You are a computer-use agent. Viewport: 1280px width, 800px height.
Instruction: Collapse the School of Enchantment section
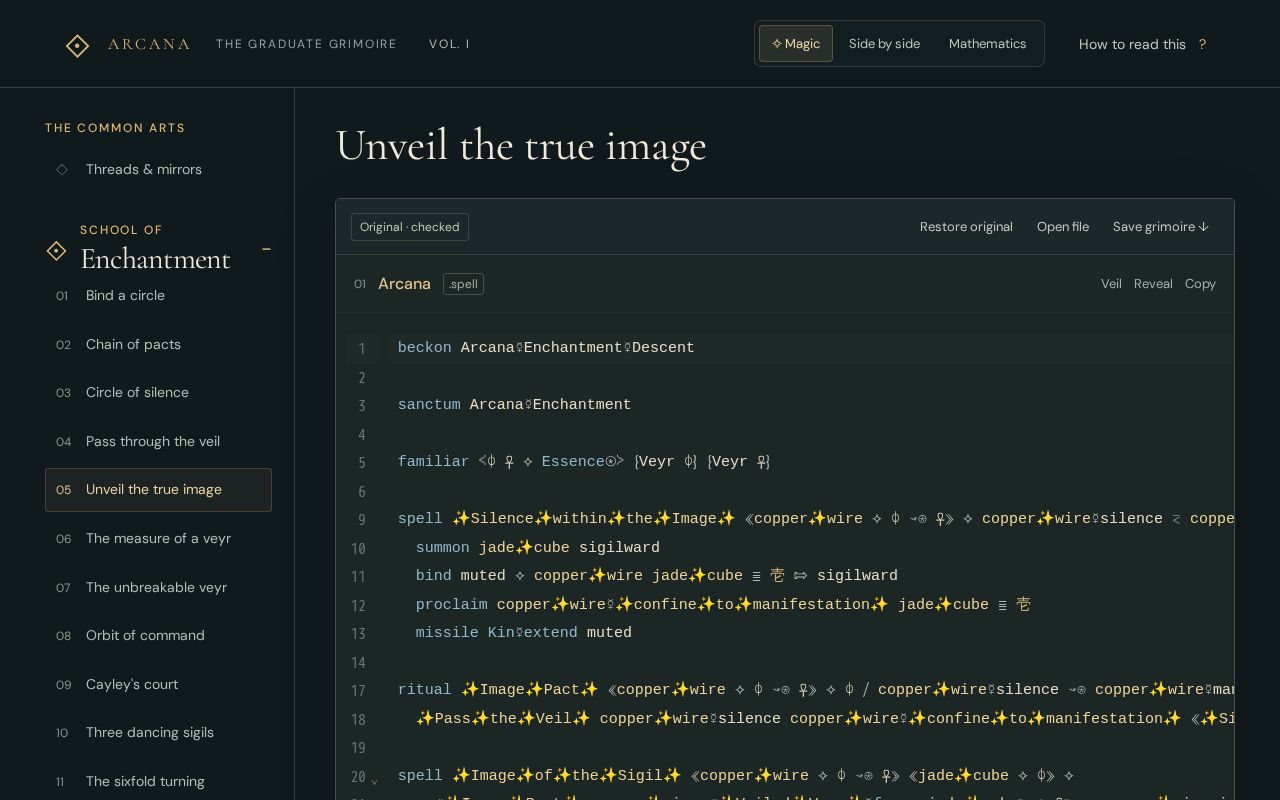[x=266, y=249]
